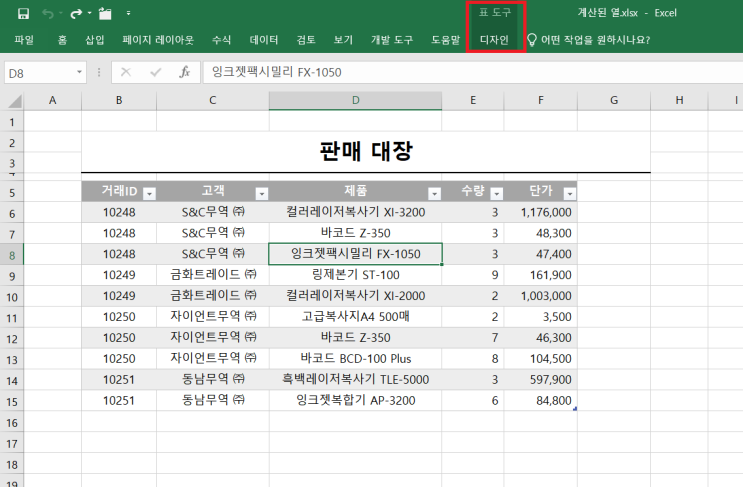The image size is (743, 487).
Task: Click the Name Box showing D8
Action: click(x=40, y=73)
